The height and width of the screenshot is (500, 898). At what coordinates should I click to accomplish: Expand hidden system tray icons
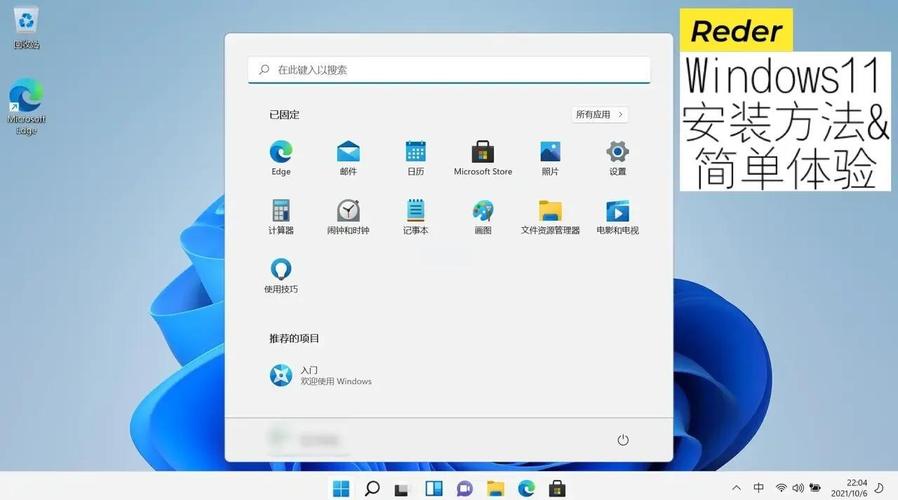click(736, 488)
